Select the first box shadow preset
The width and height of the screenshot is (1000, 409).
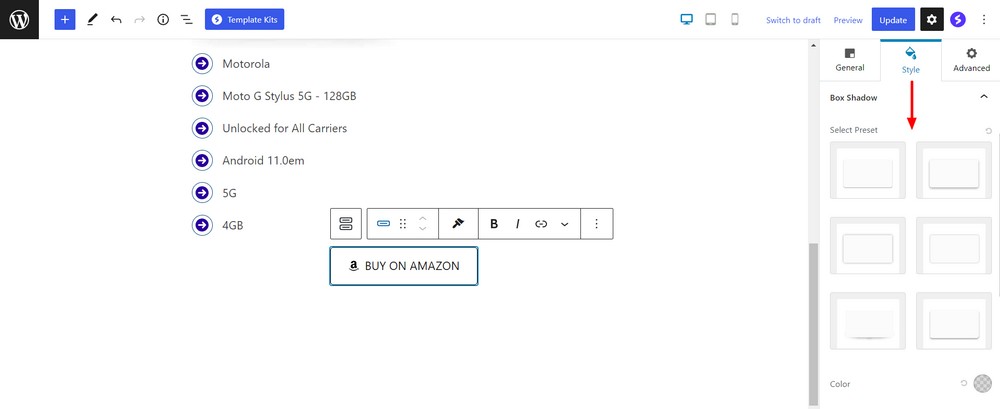pos(867,171)
